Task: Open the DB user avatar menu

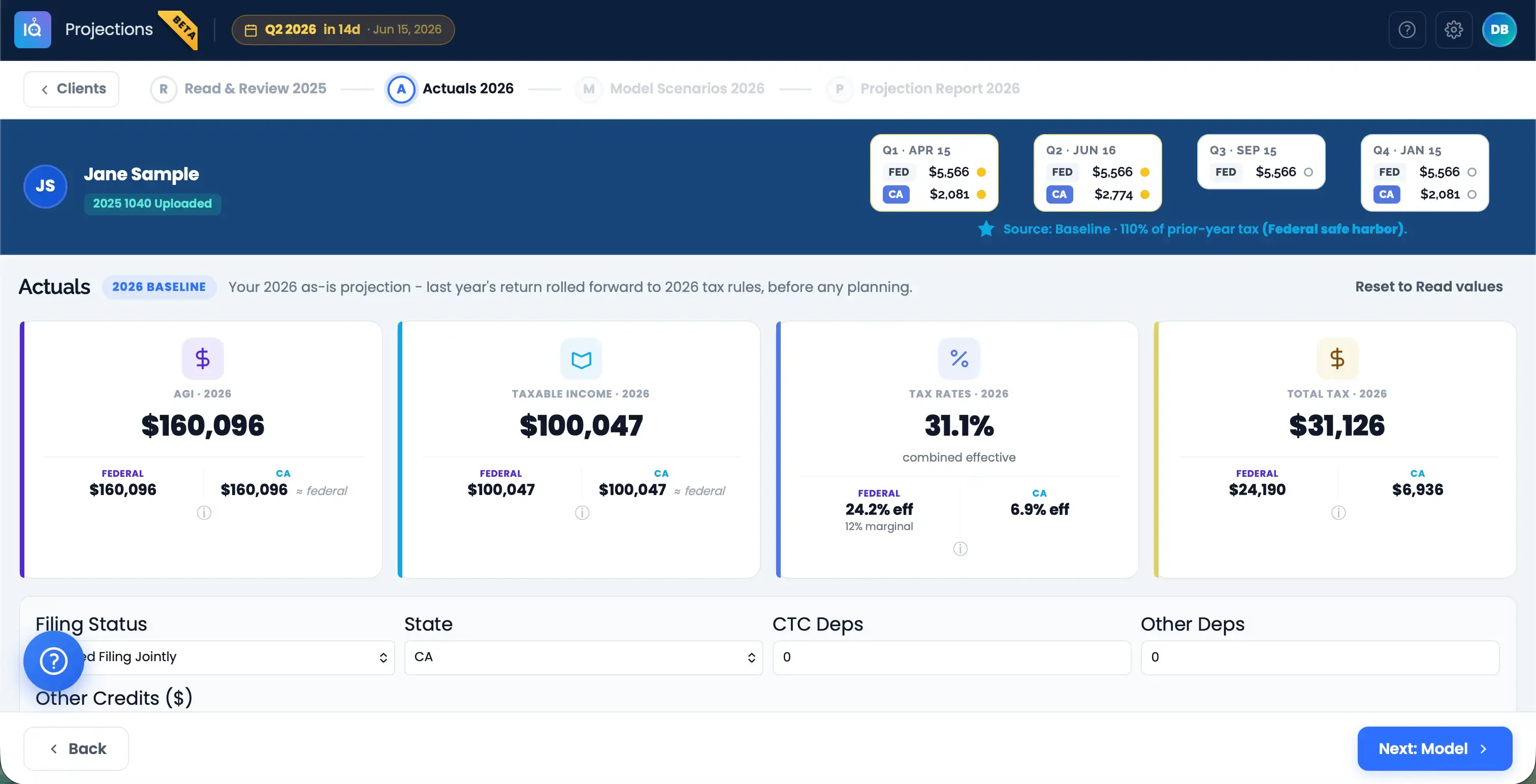Action: (1499, 29)
